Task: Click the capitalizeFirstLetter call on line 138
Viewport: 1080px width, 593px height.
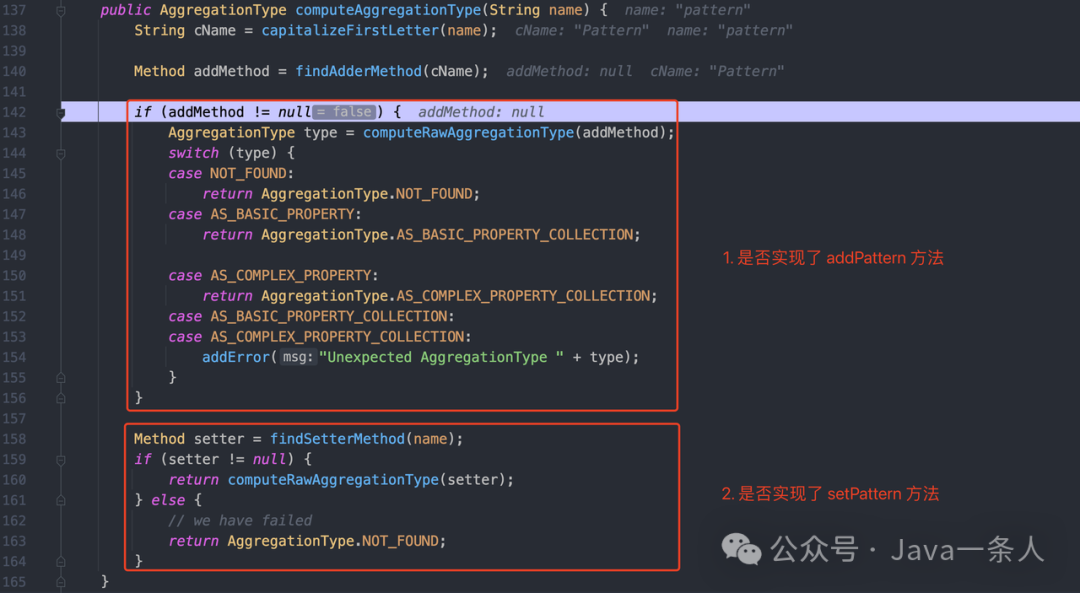Action: [350, 30]
